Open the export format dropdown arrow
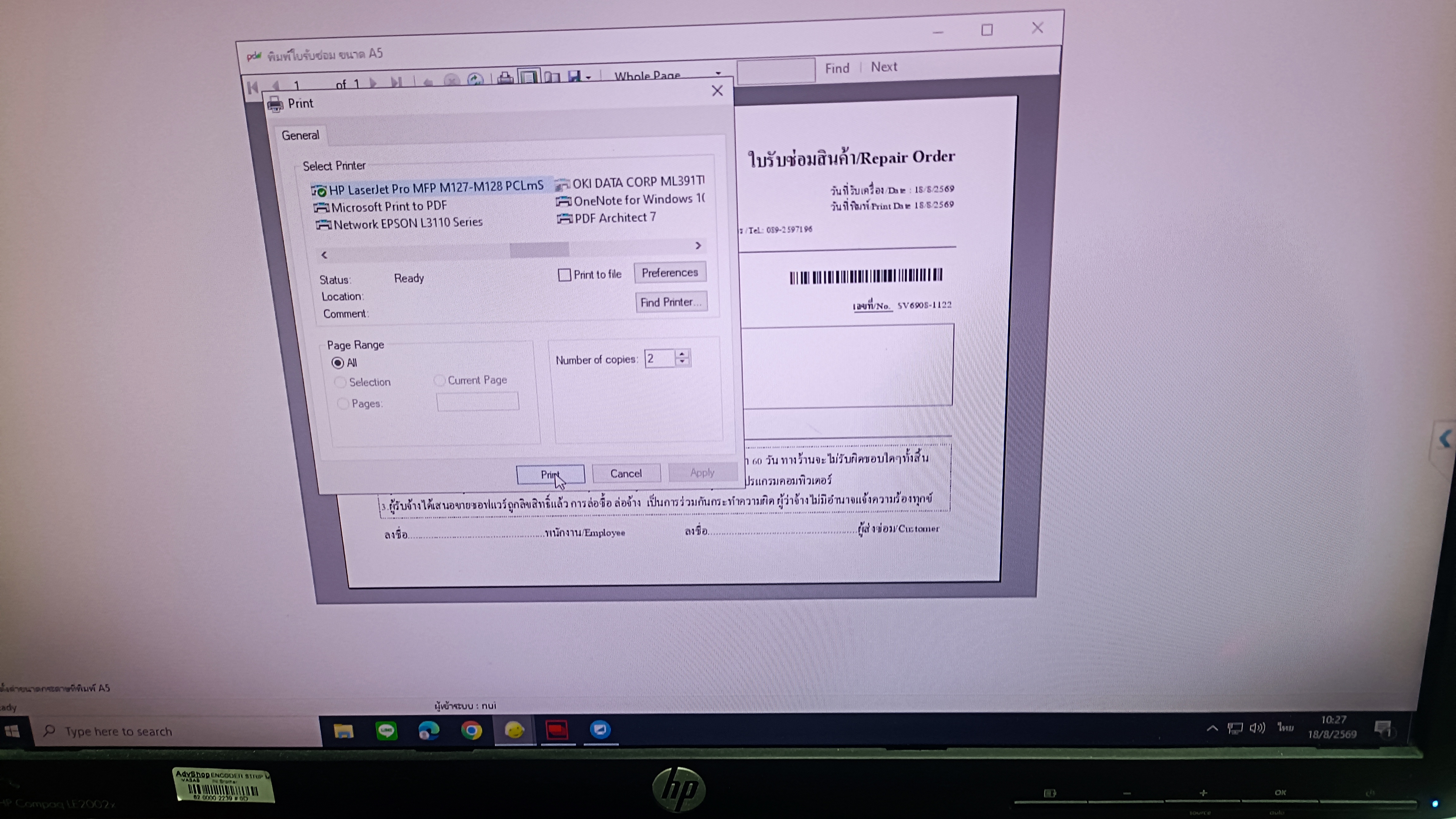 click(588, 77)
